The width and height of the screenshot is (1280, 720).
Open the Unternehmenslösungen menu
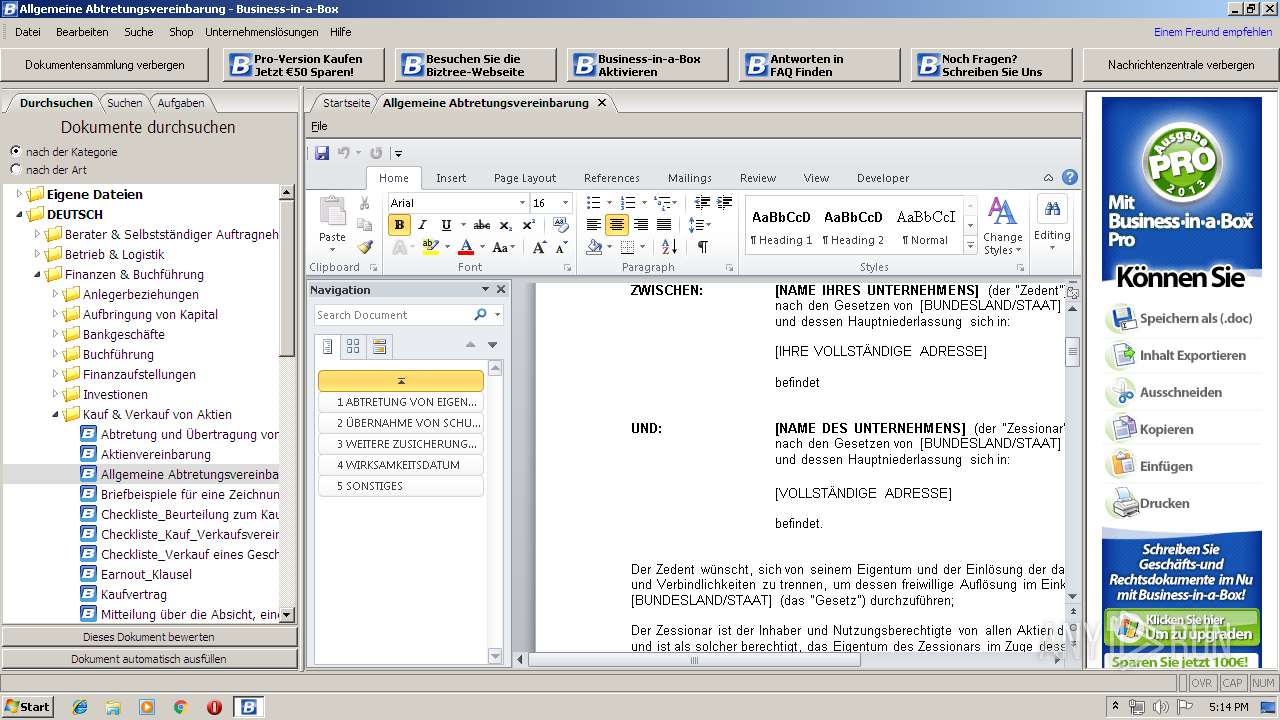click(x=261, y=32)
